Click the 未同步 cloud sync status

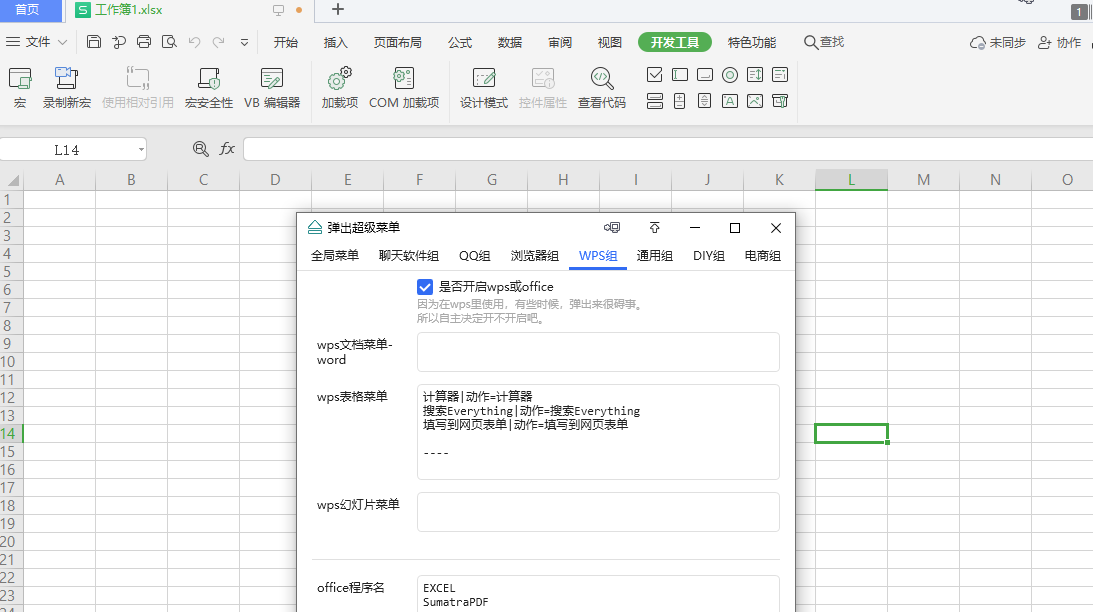pos(998,43)
